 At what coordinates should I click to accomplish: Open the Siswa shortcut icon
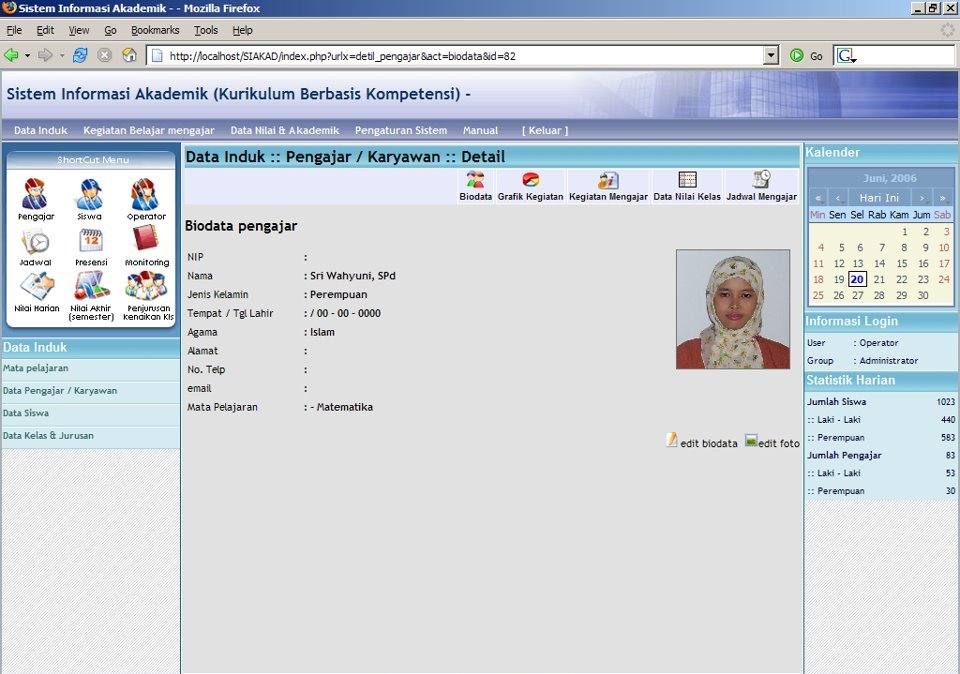pos(89,194)
